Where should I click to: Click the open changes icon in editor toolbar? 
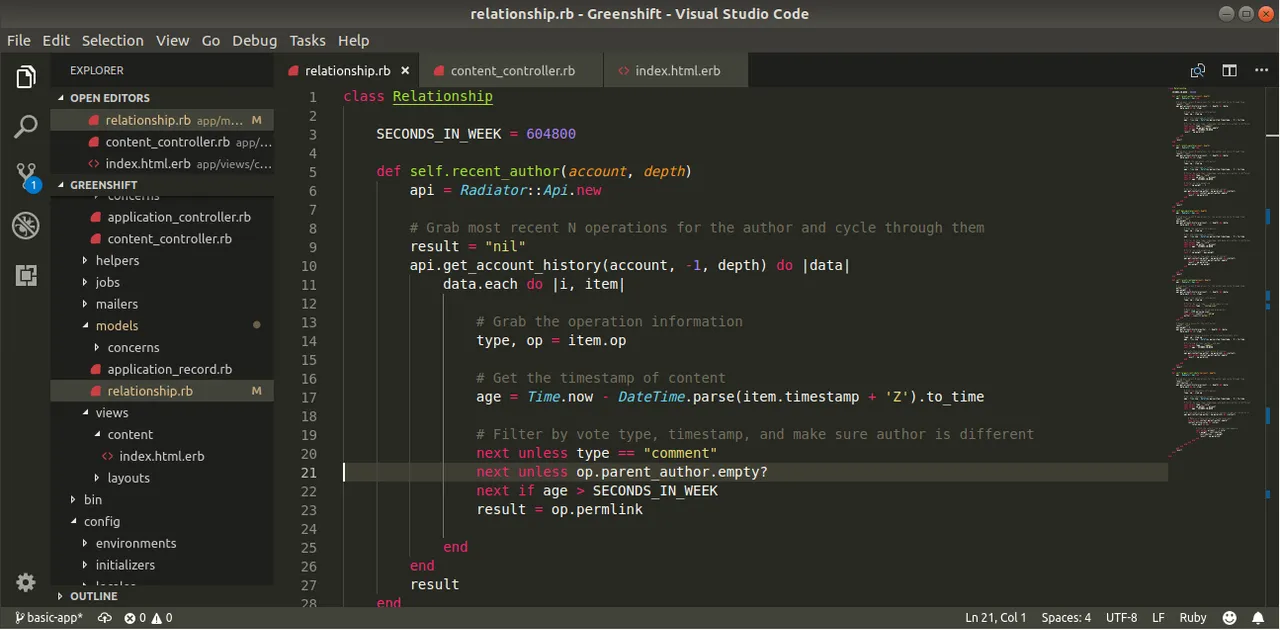(x=1197, y=71)
